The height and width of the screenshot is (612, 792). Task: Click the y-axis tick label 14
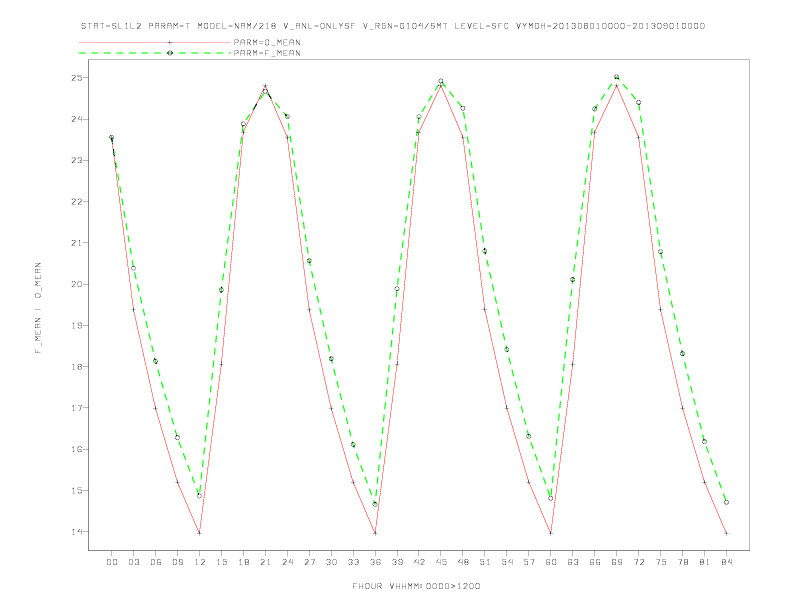point(77,532)
